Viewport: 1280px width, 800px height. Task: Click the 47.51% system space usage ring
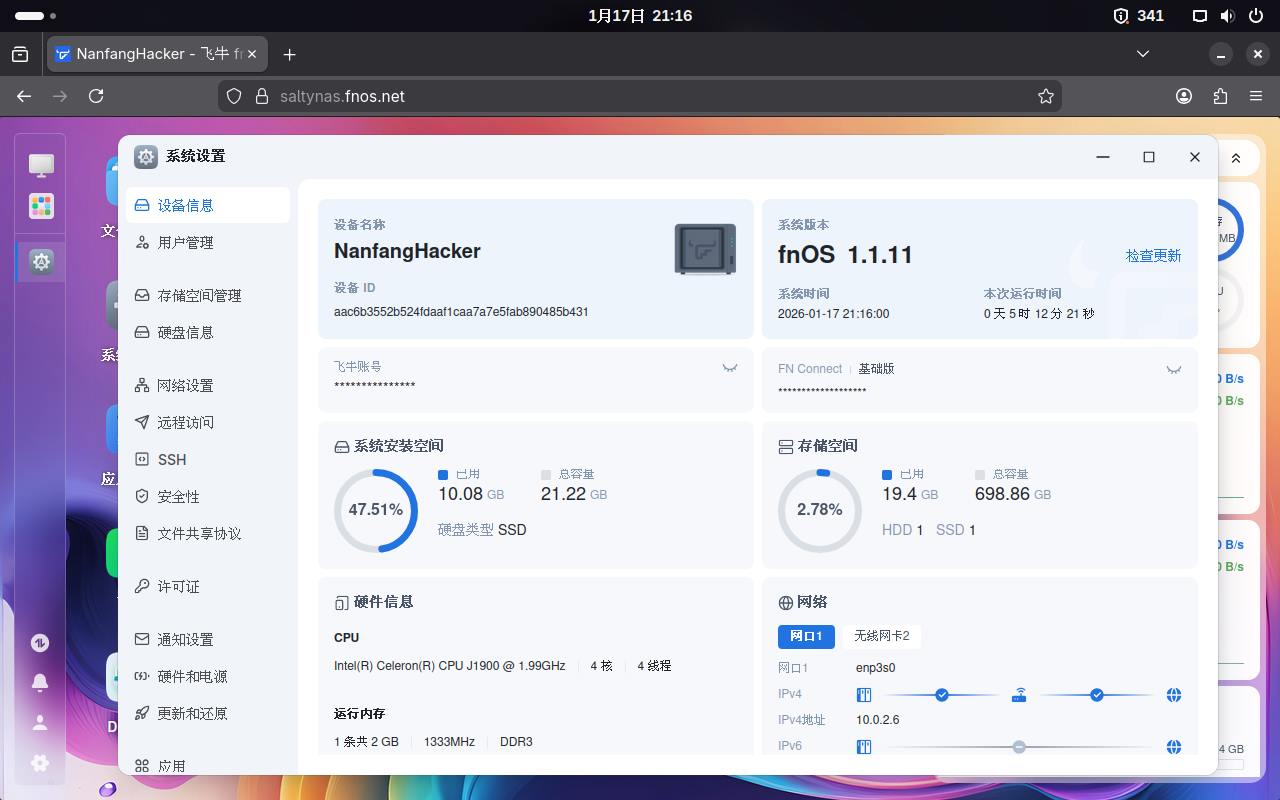[x=376, y=510]
